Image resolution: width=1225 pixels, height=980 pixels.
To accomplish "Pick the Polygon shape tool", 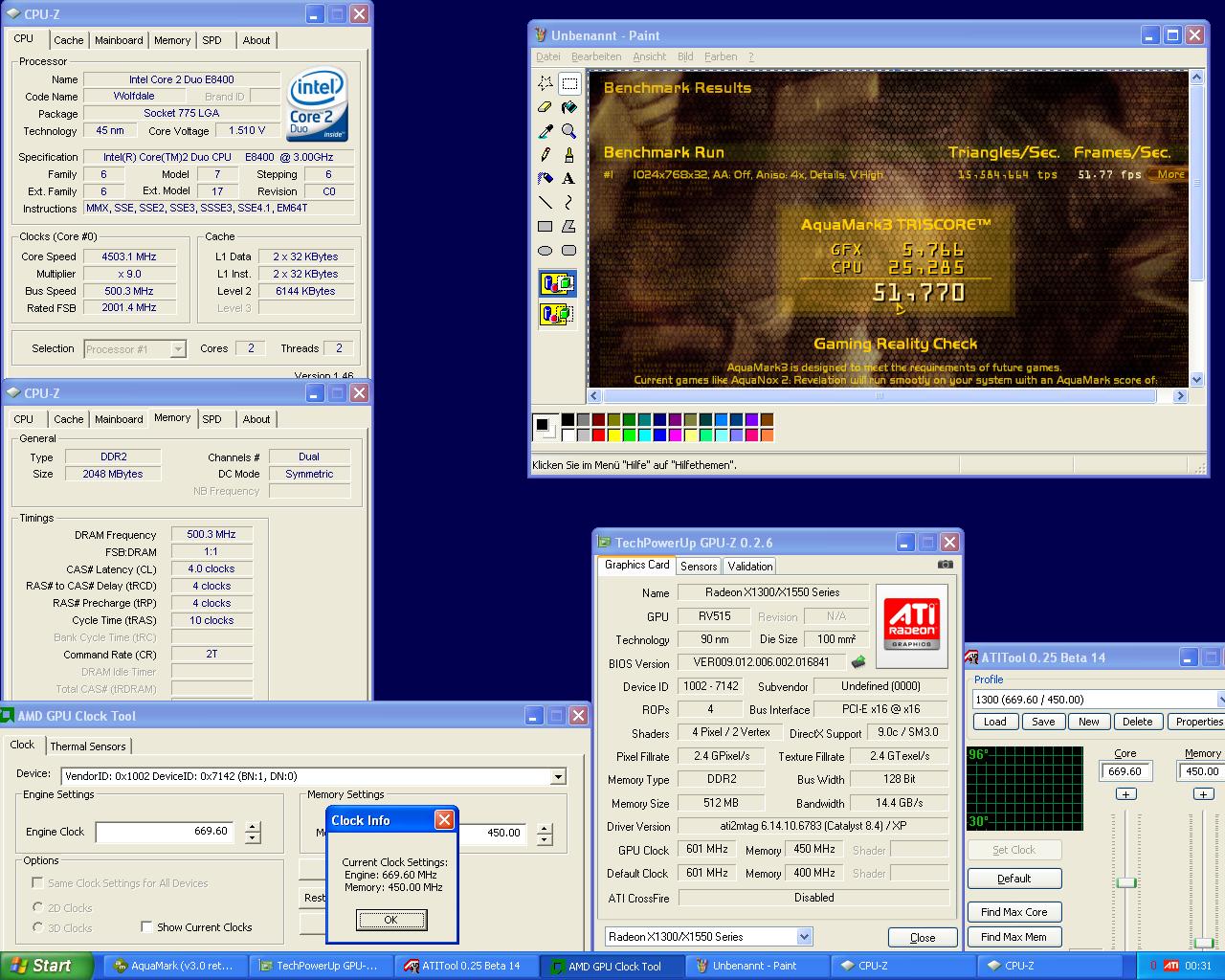I will coord(569,227).
